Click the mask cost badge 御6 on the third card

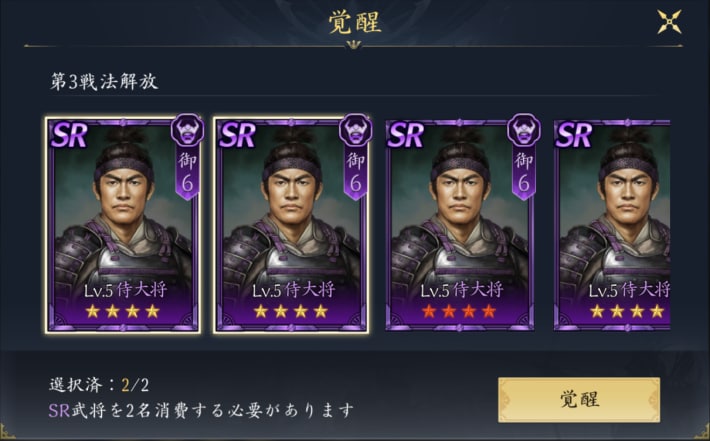pos(524,157)
